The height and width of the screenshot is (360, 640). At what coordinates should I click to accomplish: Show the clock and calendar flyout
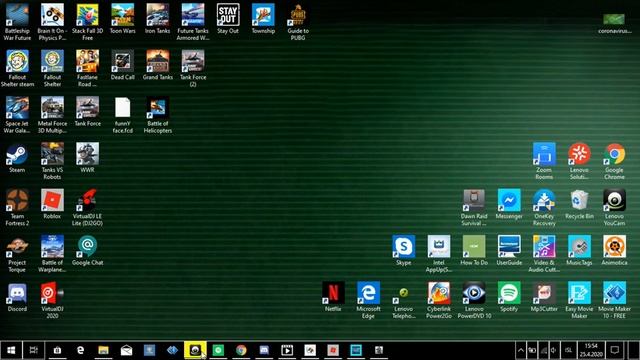(x=591, y=350)
